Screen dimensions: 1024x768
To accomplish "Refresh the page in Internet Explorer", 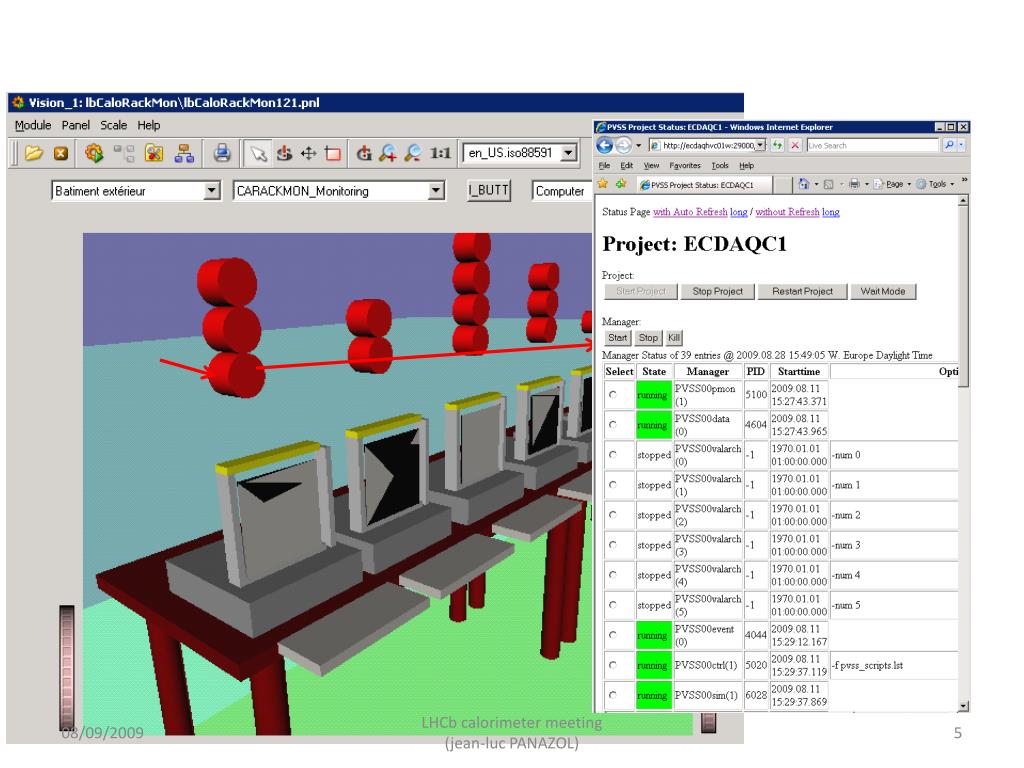I will point(777,146).
